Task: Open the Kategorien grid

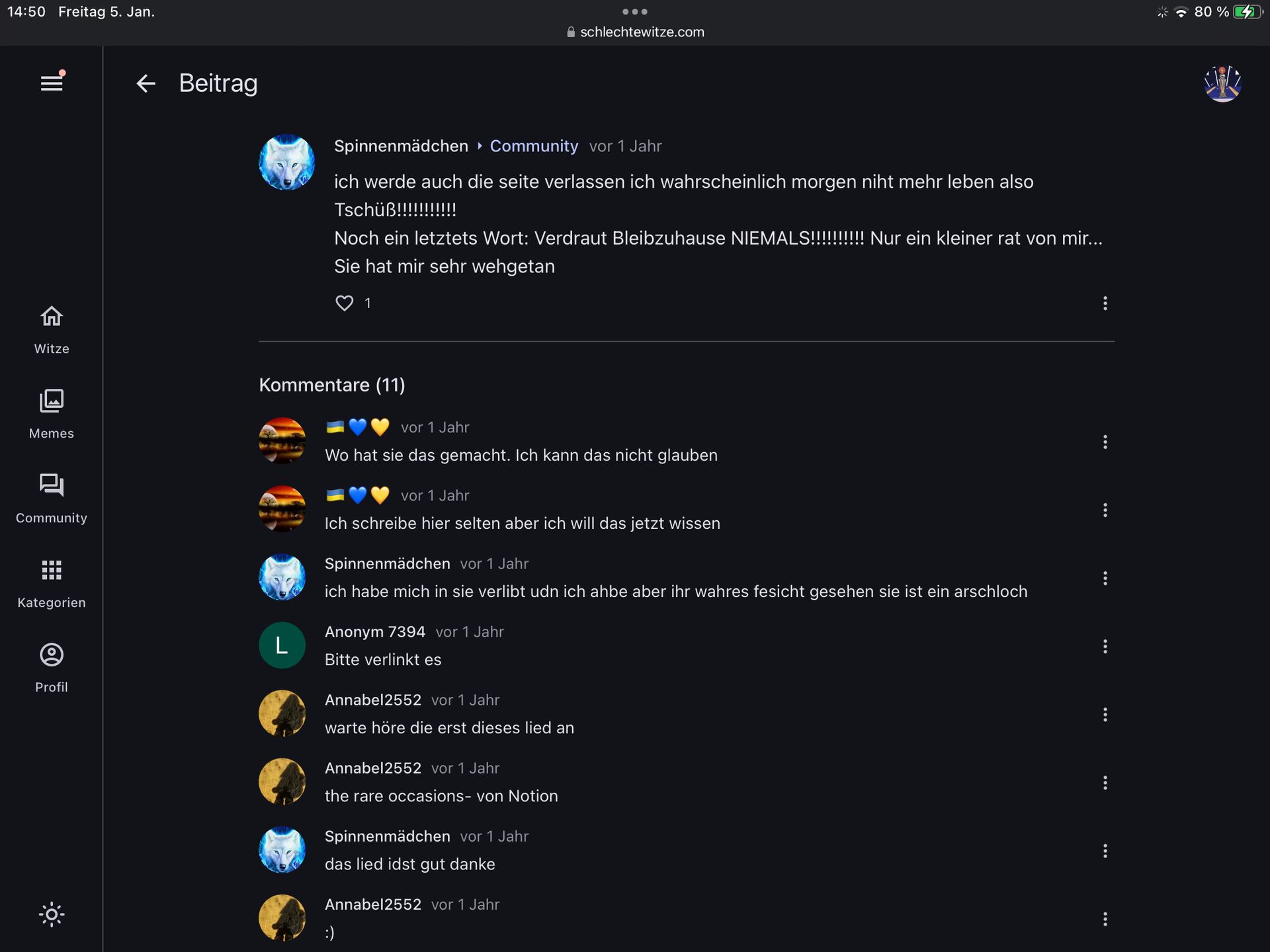Action: (52, 583)
